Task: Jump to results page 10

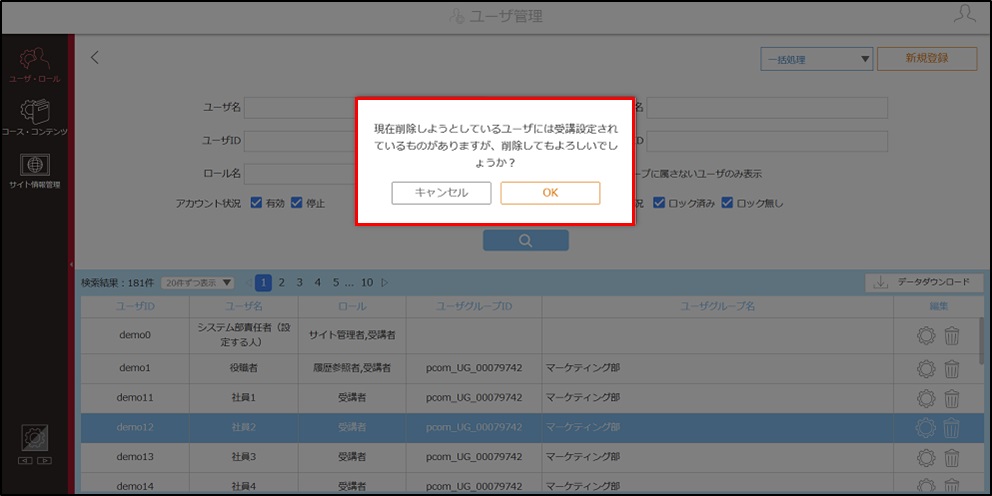Action: 367,283
